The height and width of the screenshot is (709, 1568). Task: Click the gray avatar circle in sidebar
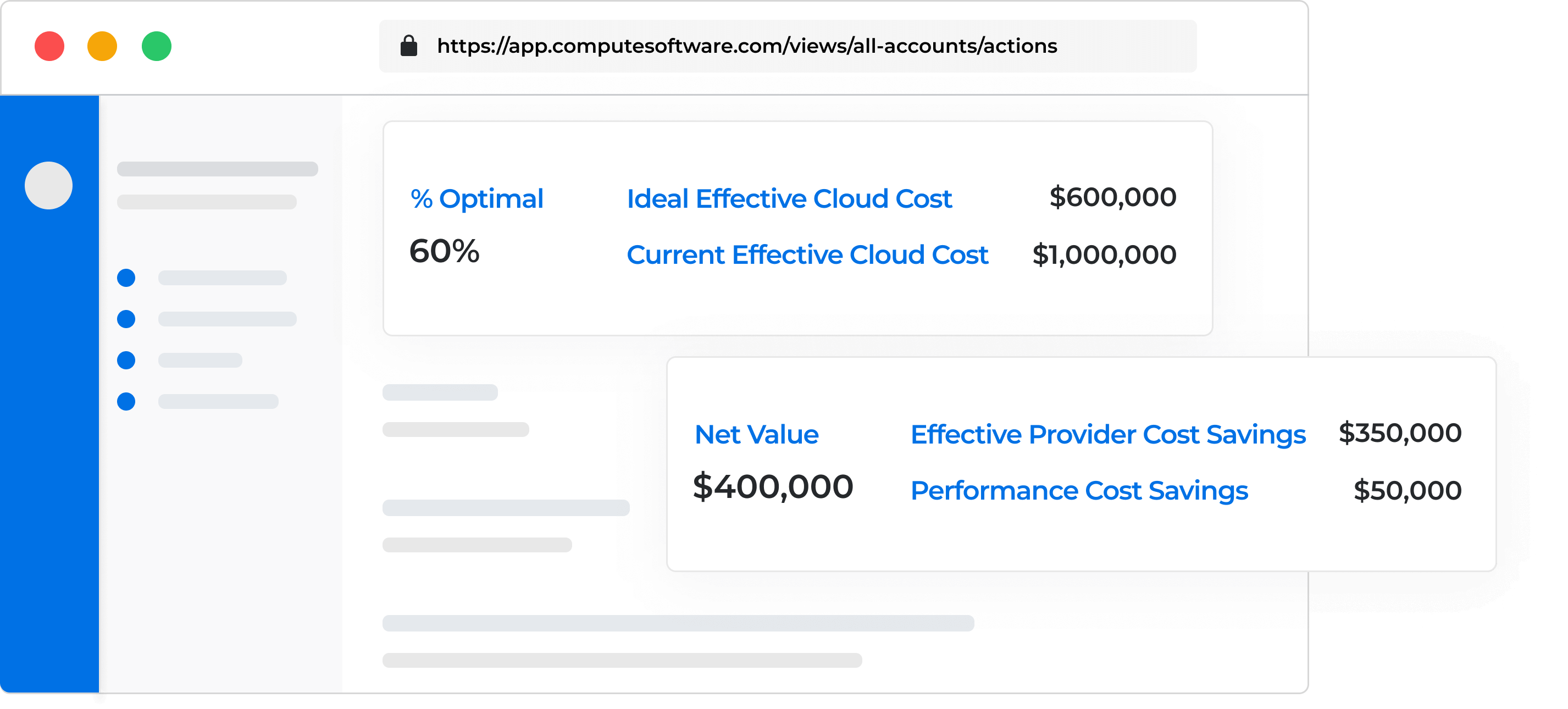pyautogui.click(x=49, y=185)
